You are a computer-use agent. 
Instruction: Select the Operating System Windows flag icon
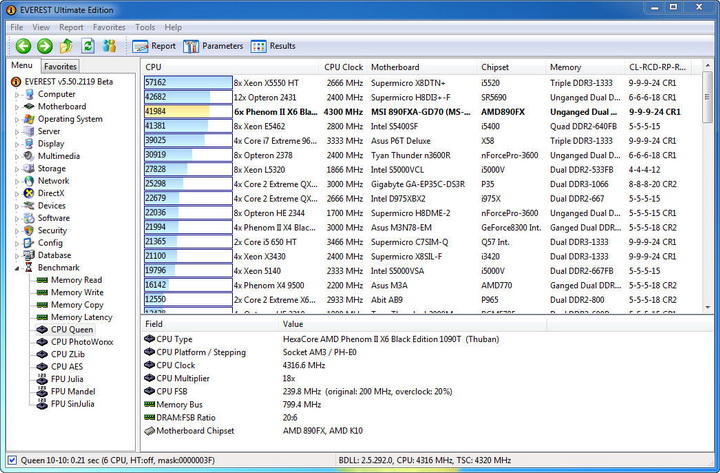click(29, 118)
